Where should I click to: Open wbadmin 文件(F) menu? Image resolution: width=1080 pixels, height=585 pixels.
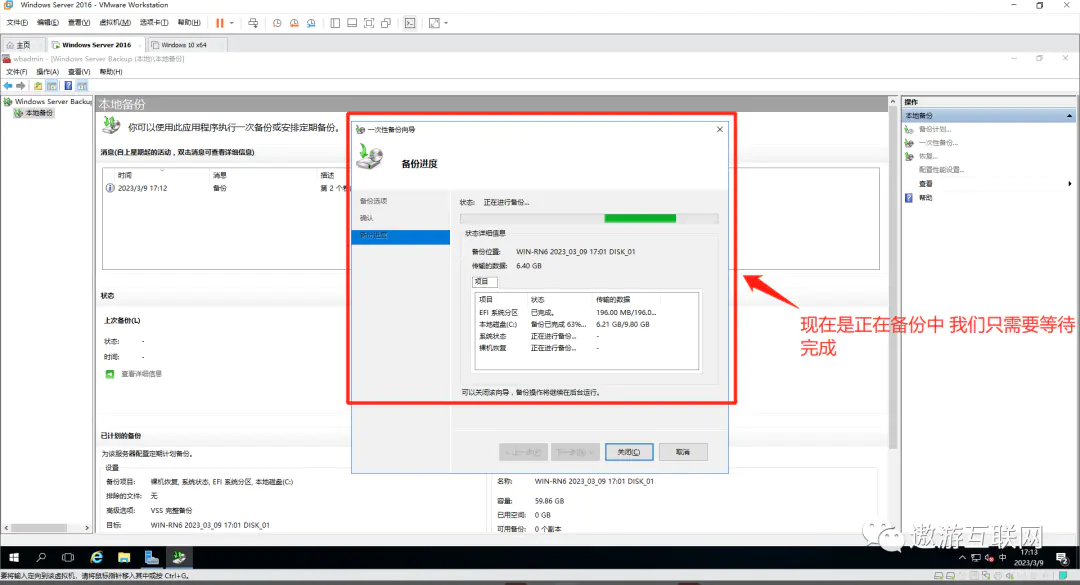click(17, 72)
